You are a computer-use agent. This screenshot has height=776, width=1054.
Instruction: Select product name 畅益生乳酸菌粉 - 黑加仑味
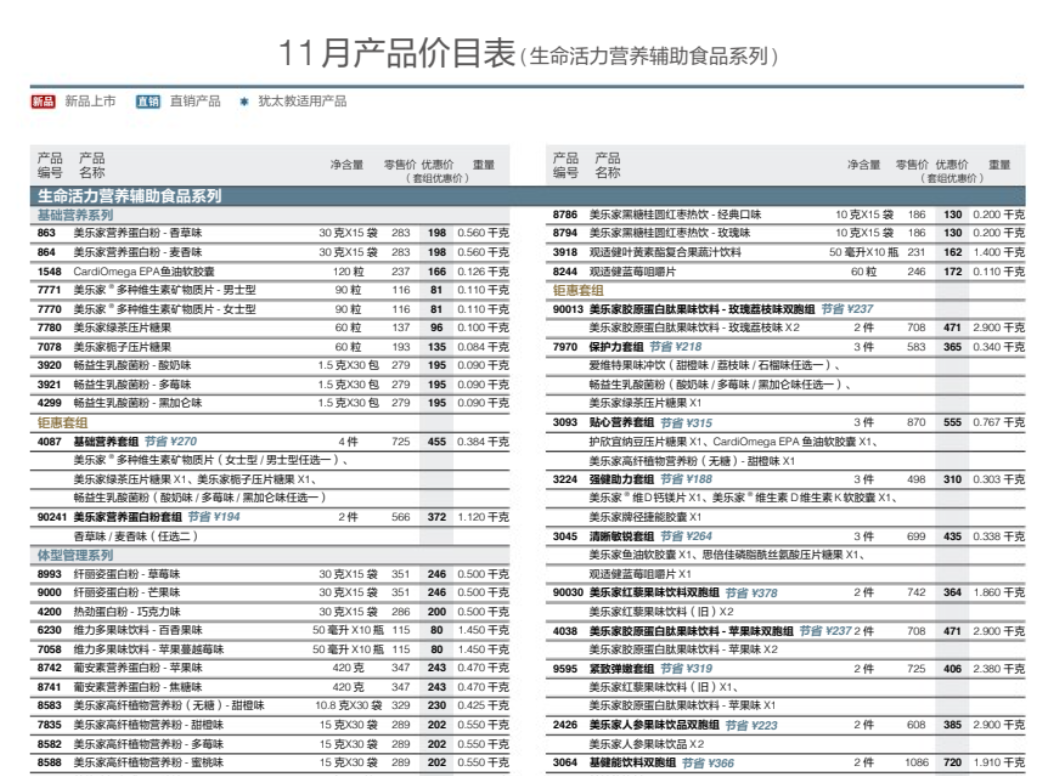click(138, 403)
